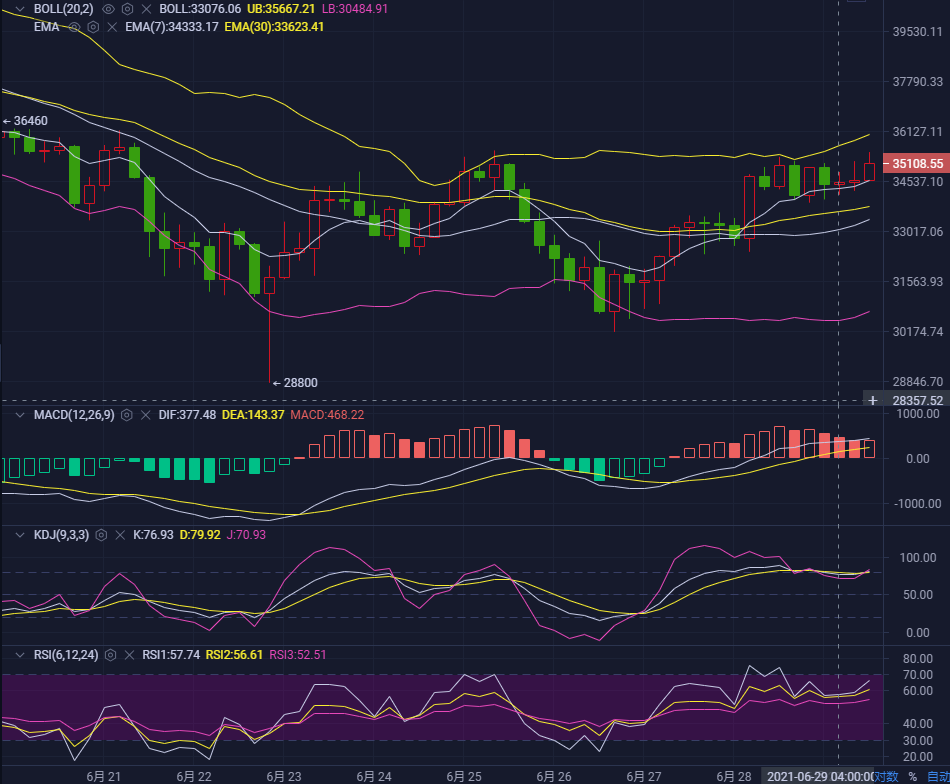
Task: Remove the RSI indicator with its X
Action: click(x=129, y=655)
